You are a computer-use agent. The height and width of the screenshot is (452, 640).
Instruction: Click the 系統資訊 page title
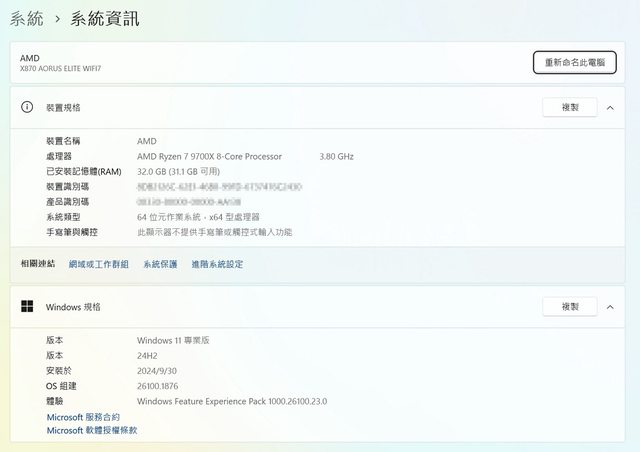(105, 19)
